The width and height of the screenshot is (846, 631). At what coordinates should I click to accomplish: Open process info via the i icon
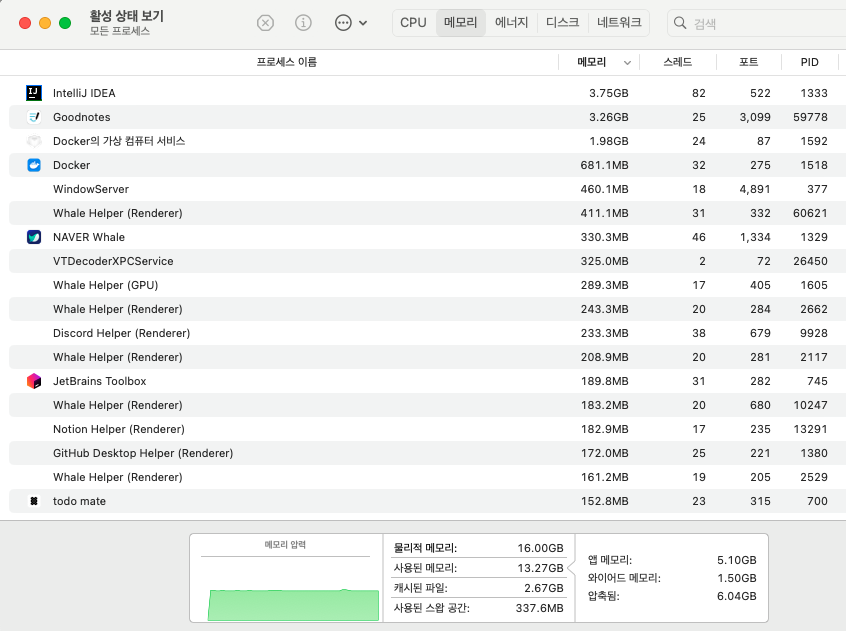303,23
